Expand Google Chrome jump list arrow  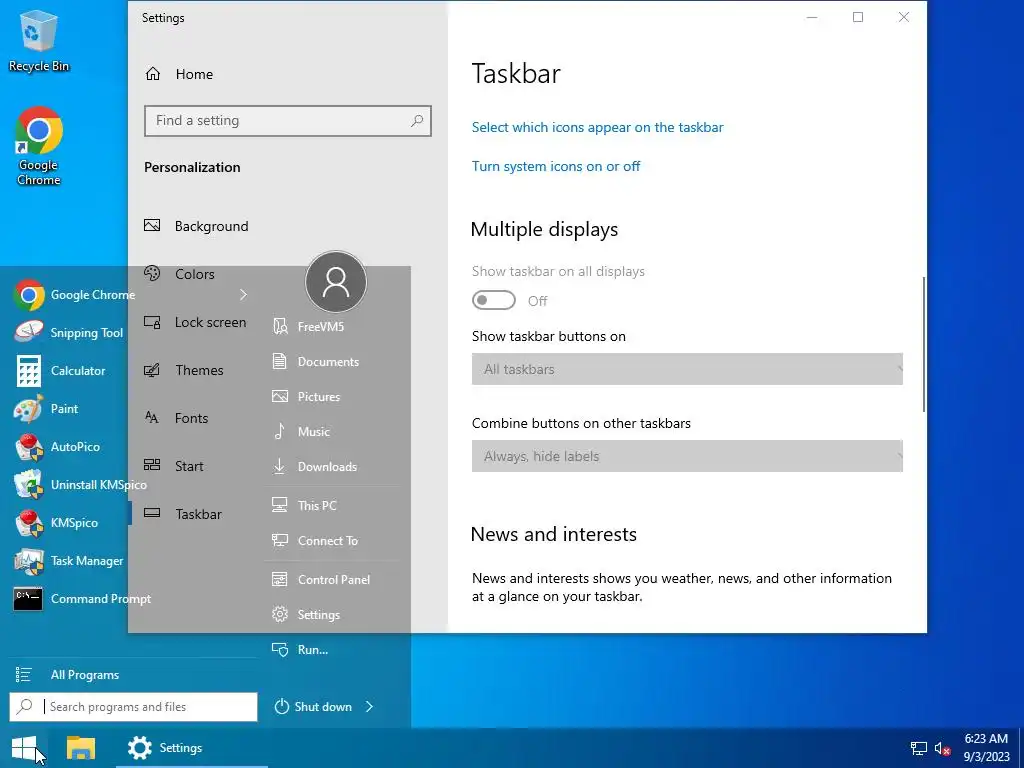tap(244, 295)
